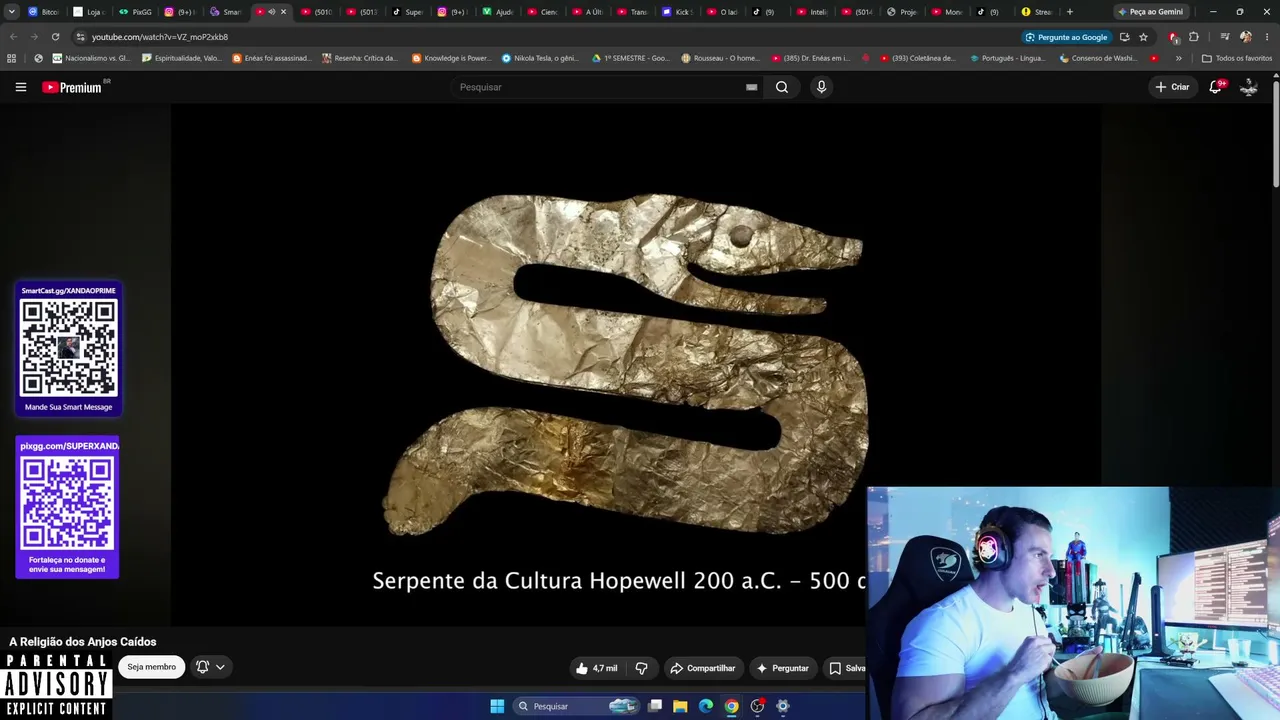Switch to the Ajuda tab
1280x720 pixels.
click(x=497, y=12)
